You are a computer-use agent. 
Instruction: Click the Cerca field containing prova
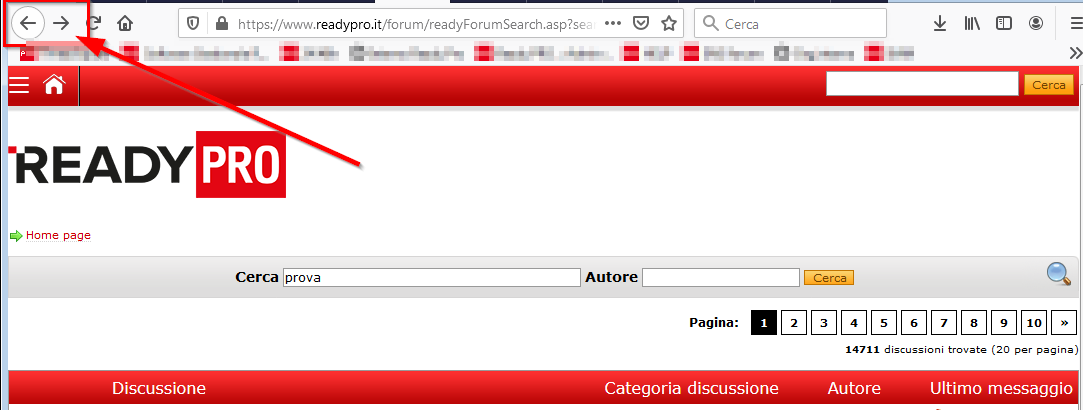coord(432,277)
